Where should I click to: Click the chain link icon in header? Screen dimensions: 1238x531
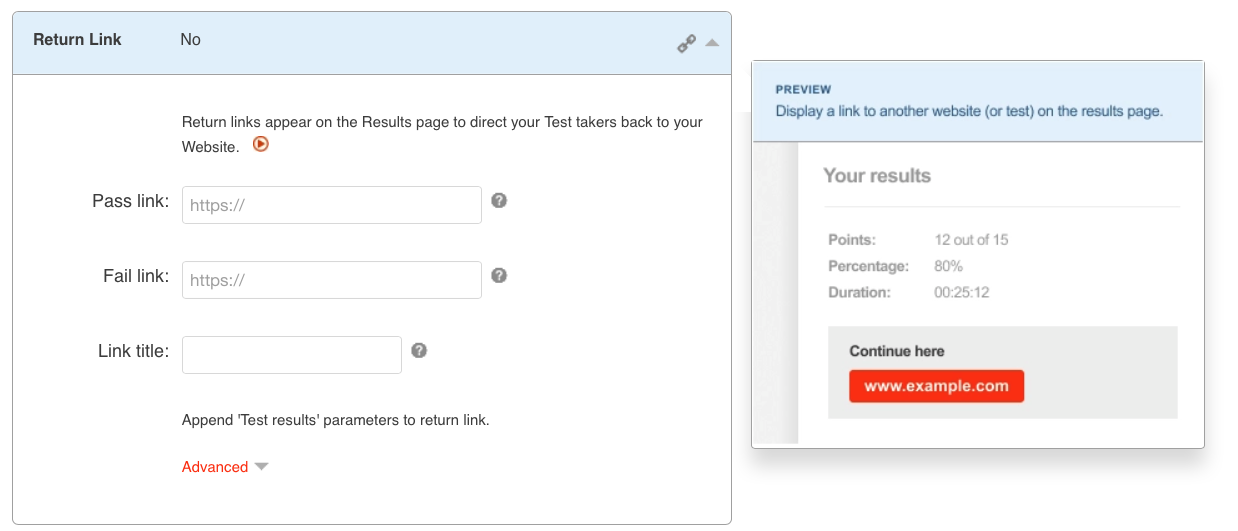click(x=686, y=43)
